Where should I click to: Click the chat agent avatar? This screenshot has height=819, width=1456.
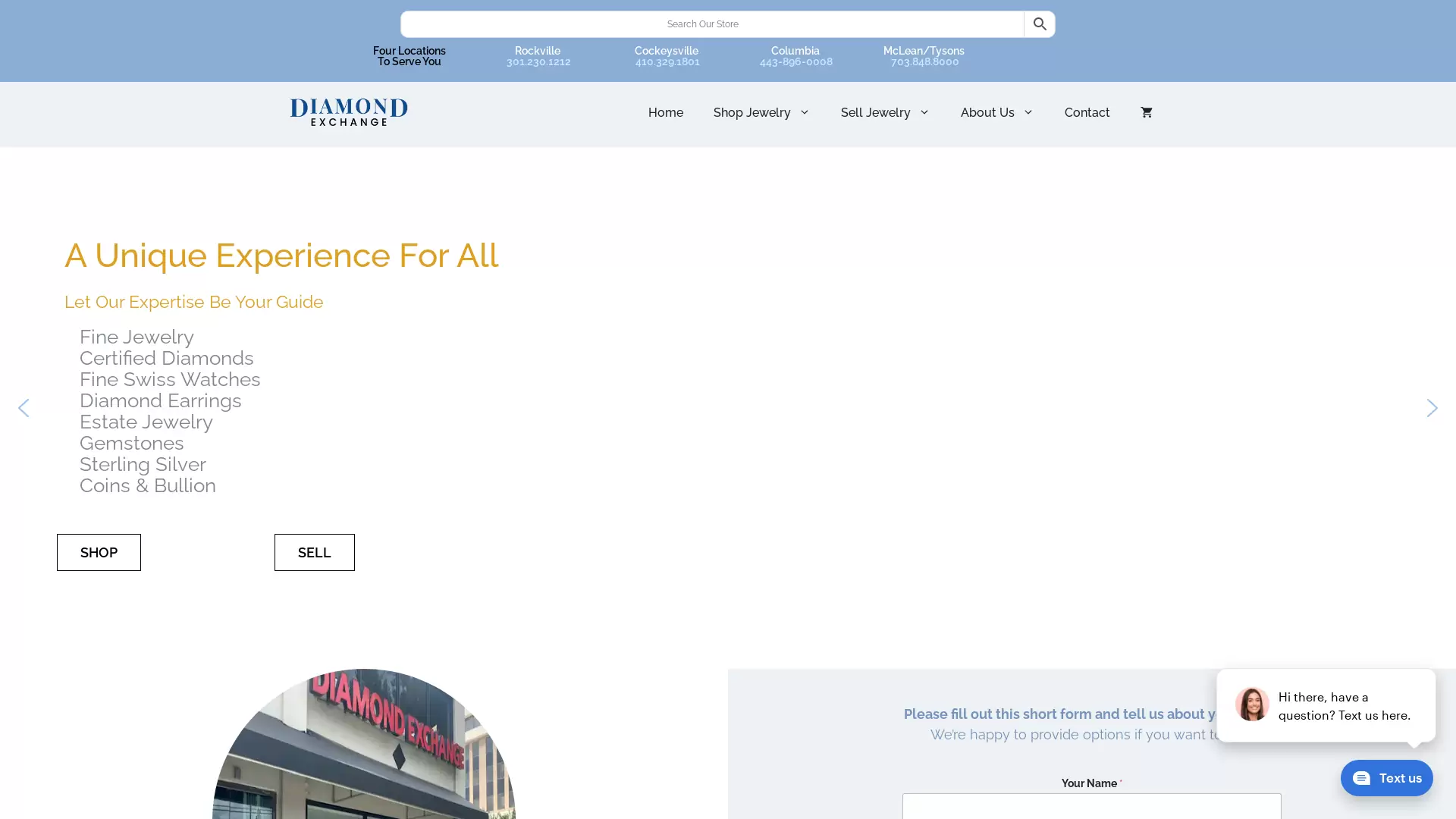point(1251,704)
